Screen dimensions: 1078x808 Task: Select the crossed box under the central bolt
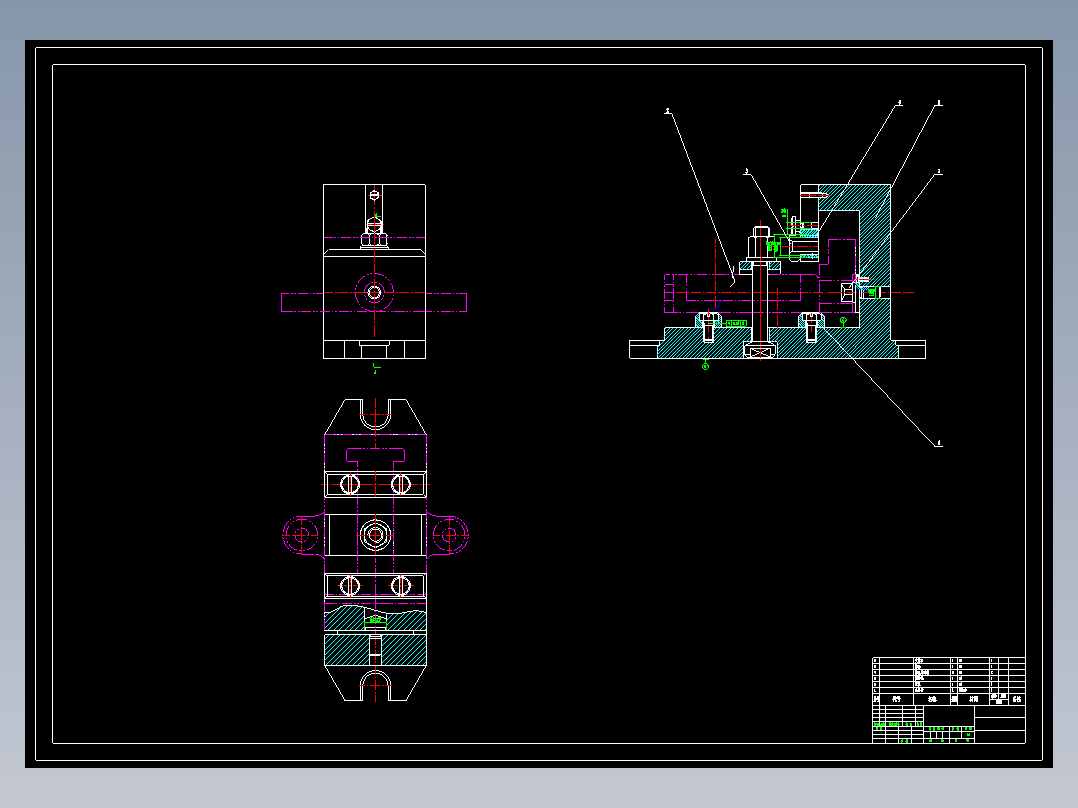pyautogui.click(x=760, y=352)
